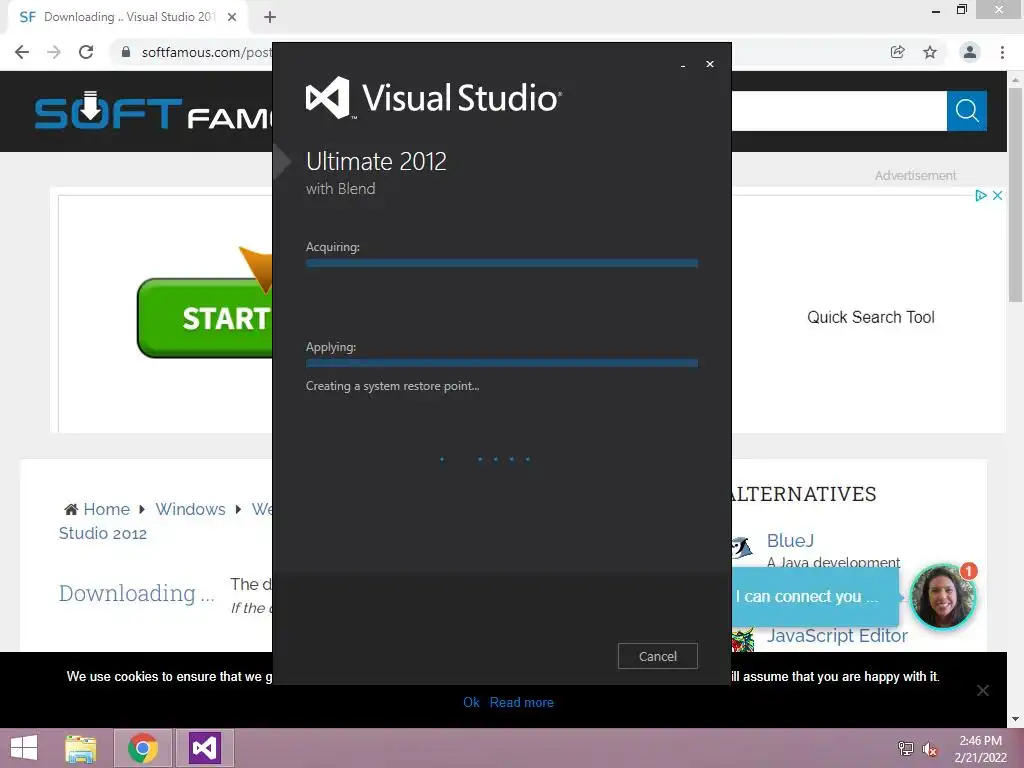This screenshot has height=768, width=1024.
Task: Click the Applying progress bar
Action: [x=502, y=363]
